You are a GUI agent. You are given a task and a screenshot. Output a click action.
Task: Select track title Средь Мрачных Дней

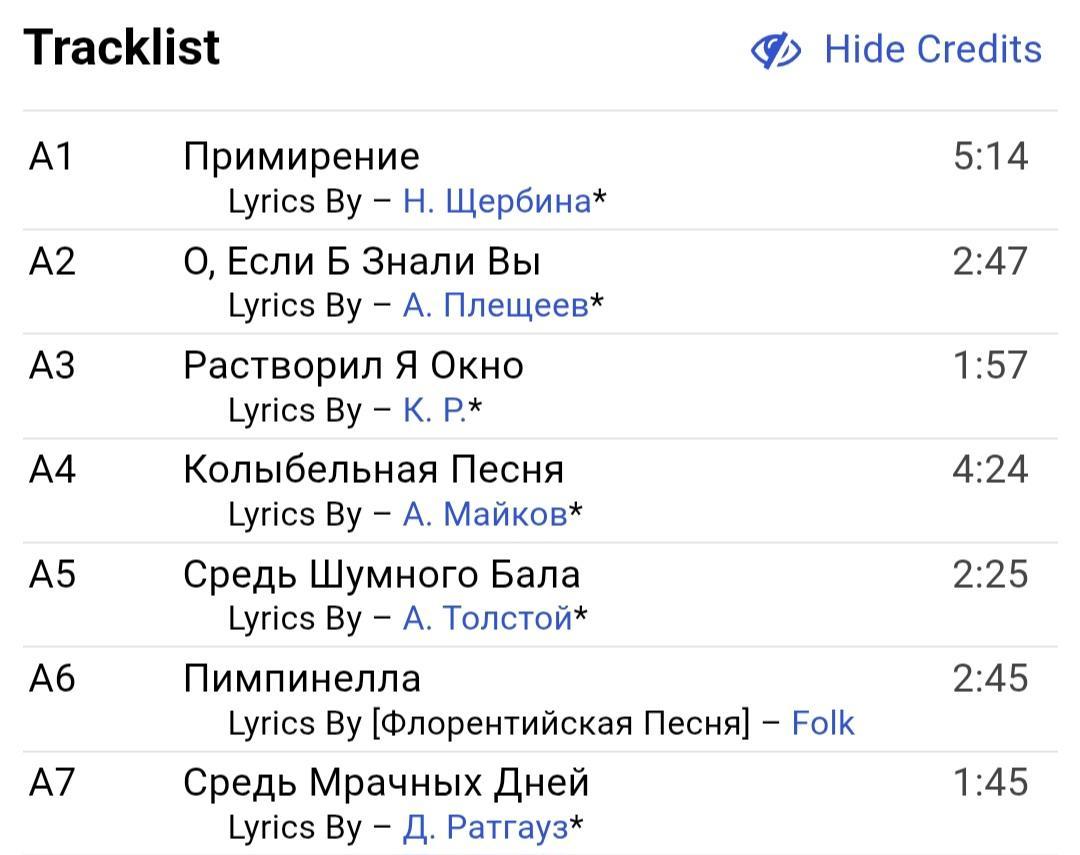click(386, 782)
